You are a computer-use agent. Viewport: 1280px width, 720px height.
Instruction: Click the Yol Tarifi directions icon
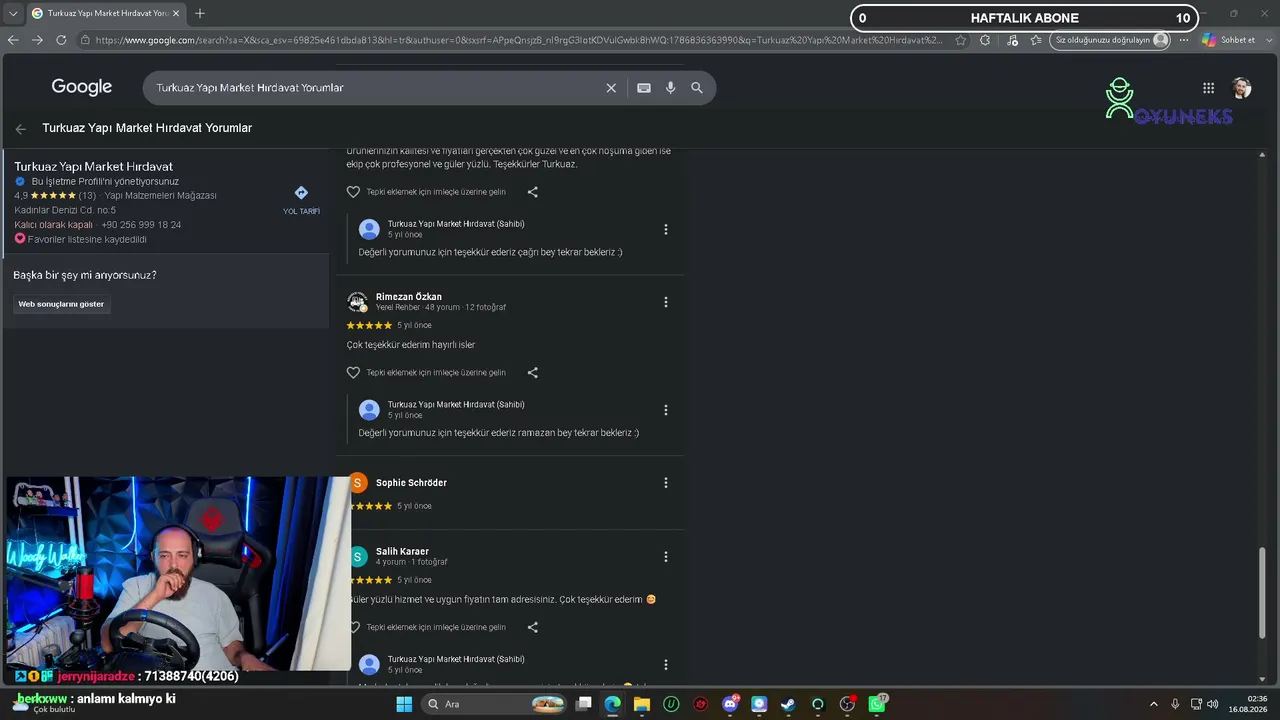[301, 193]
